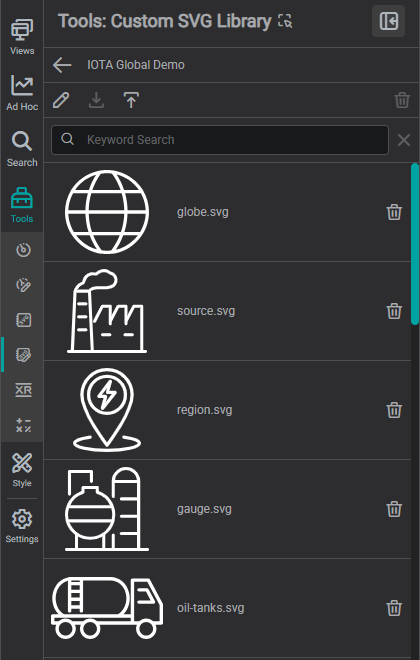Image resolution: width=420 pixels, height=660 pixels.
Task: Click the oil-tanks.svg file name
Action: [x=210, y=607]
